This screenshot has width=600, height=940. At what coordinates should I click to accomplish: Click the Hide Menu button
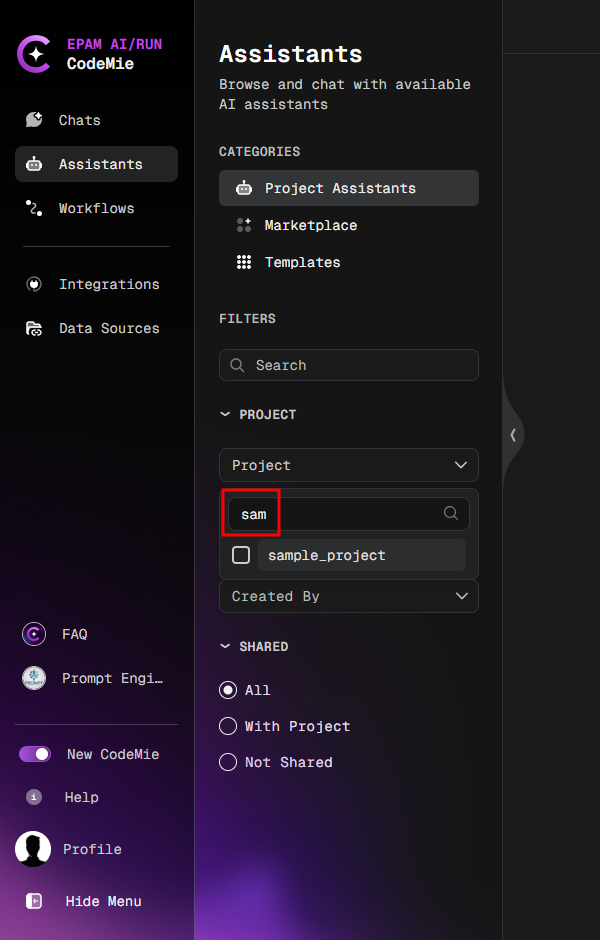coord(34,901)
